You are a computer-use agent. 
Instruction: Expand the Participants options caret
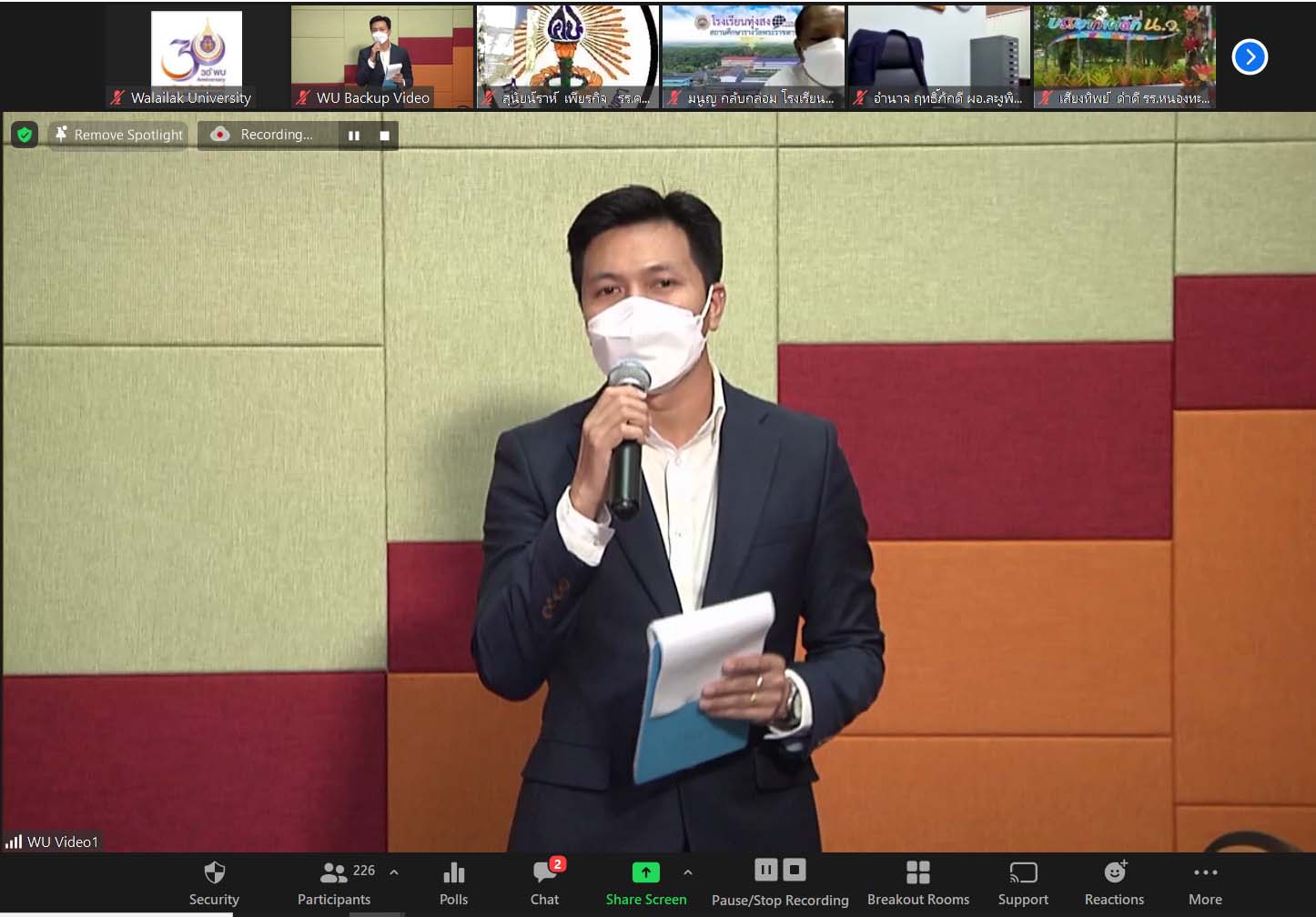click(394, 872)
